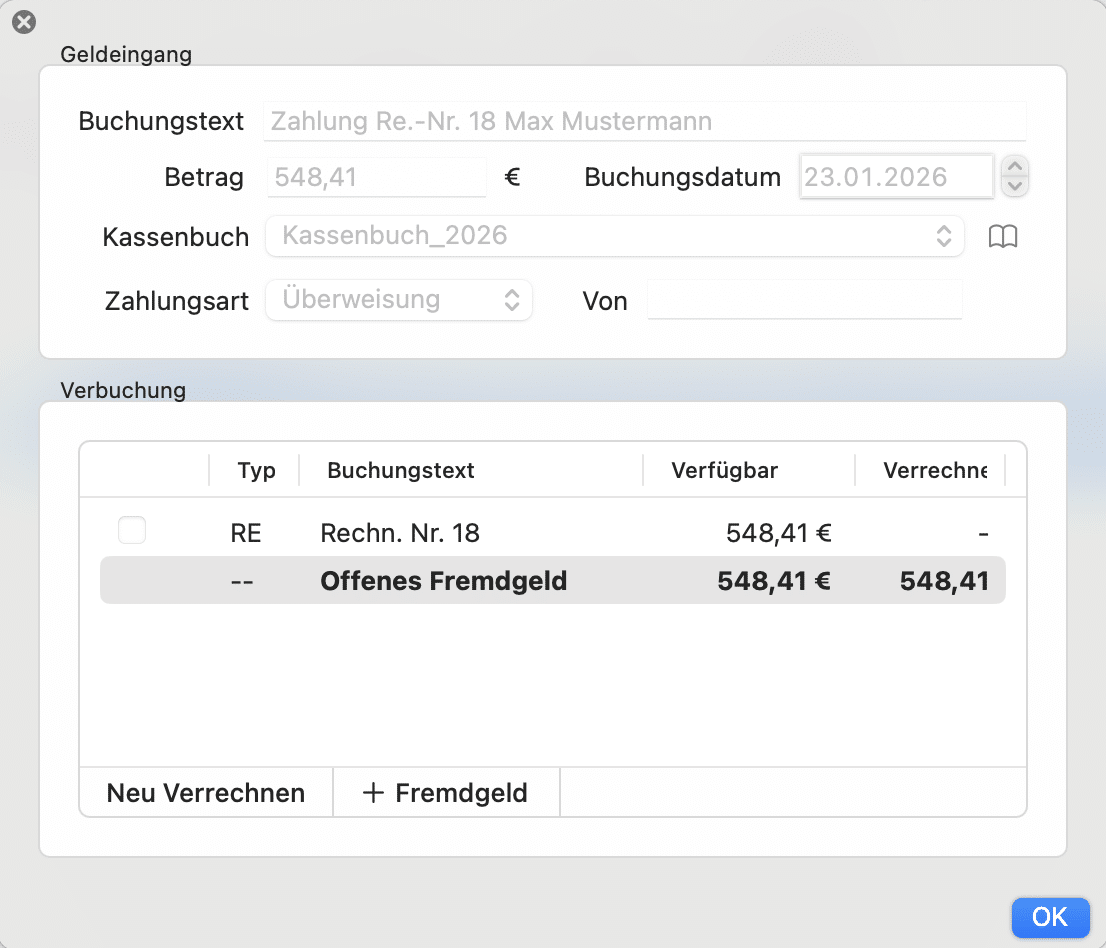Viewport: 1106px width, 948px height.
Task: Click the empty Von text field
Action: [x=804, y=300]
